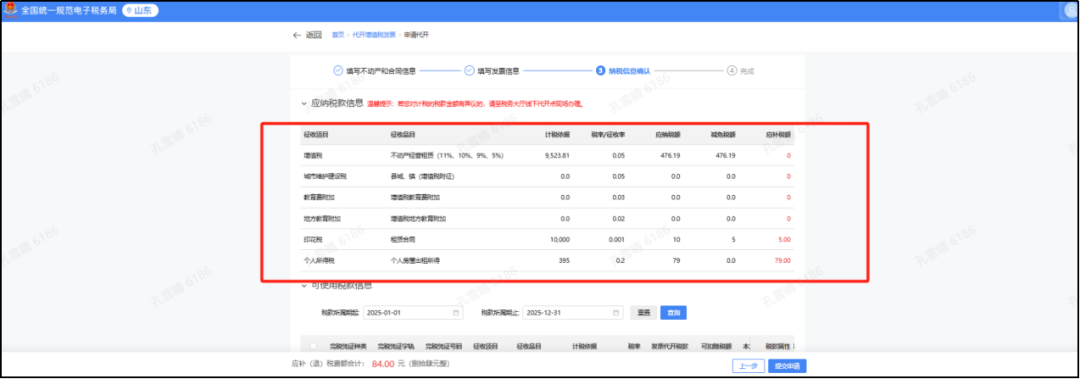The height and width of the screenshot is (379, 1080).
Task: Click the 84.00 total tax amount
Action: 382,365
